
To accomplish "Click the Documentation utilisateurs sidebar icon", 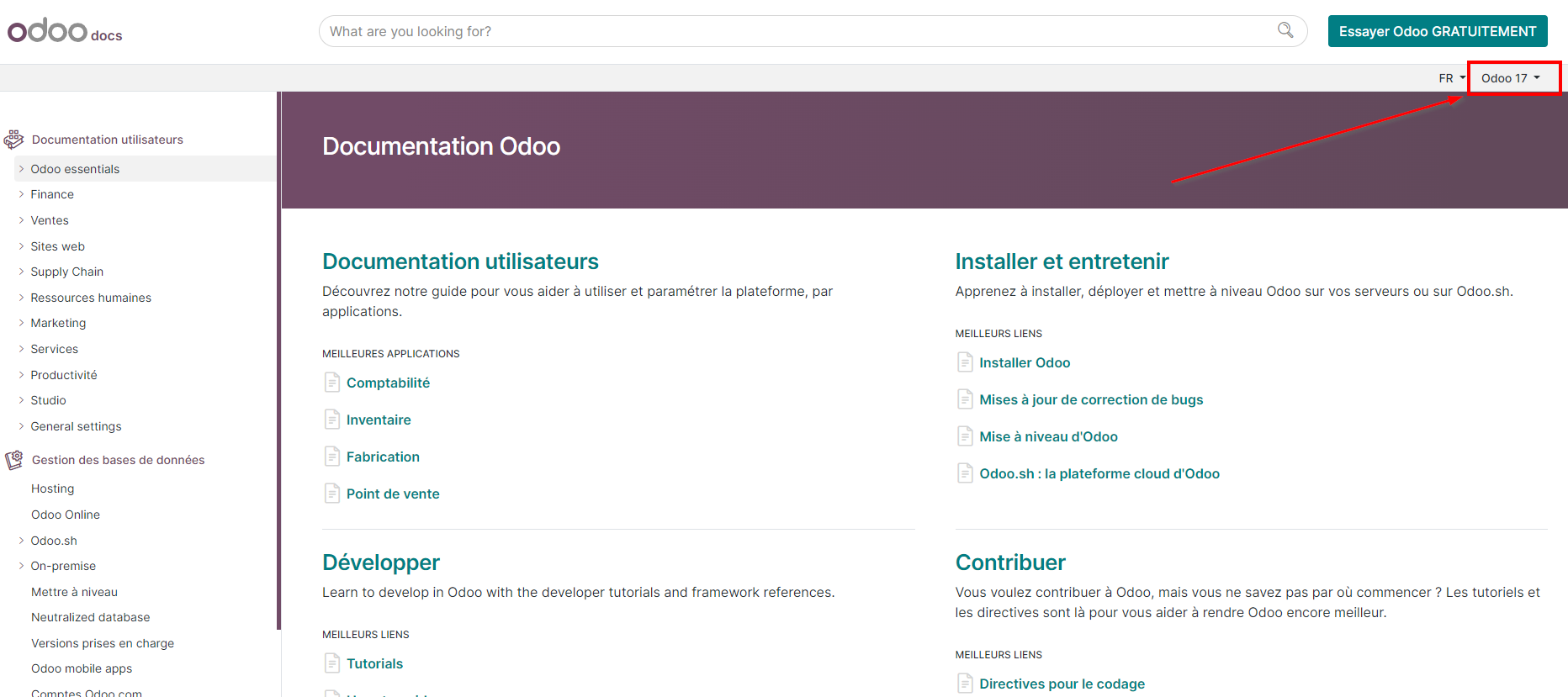I will pos(13,139).
